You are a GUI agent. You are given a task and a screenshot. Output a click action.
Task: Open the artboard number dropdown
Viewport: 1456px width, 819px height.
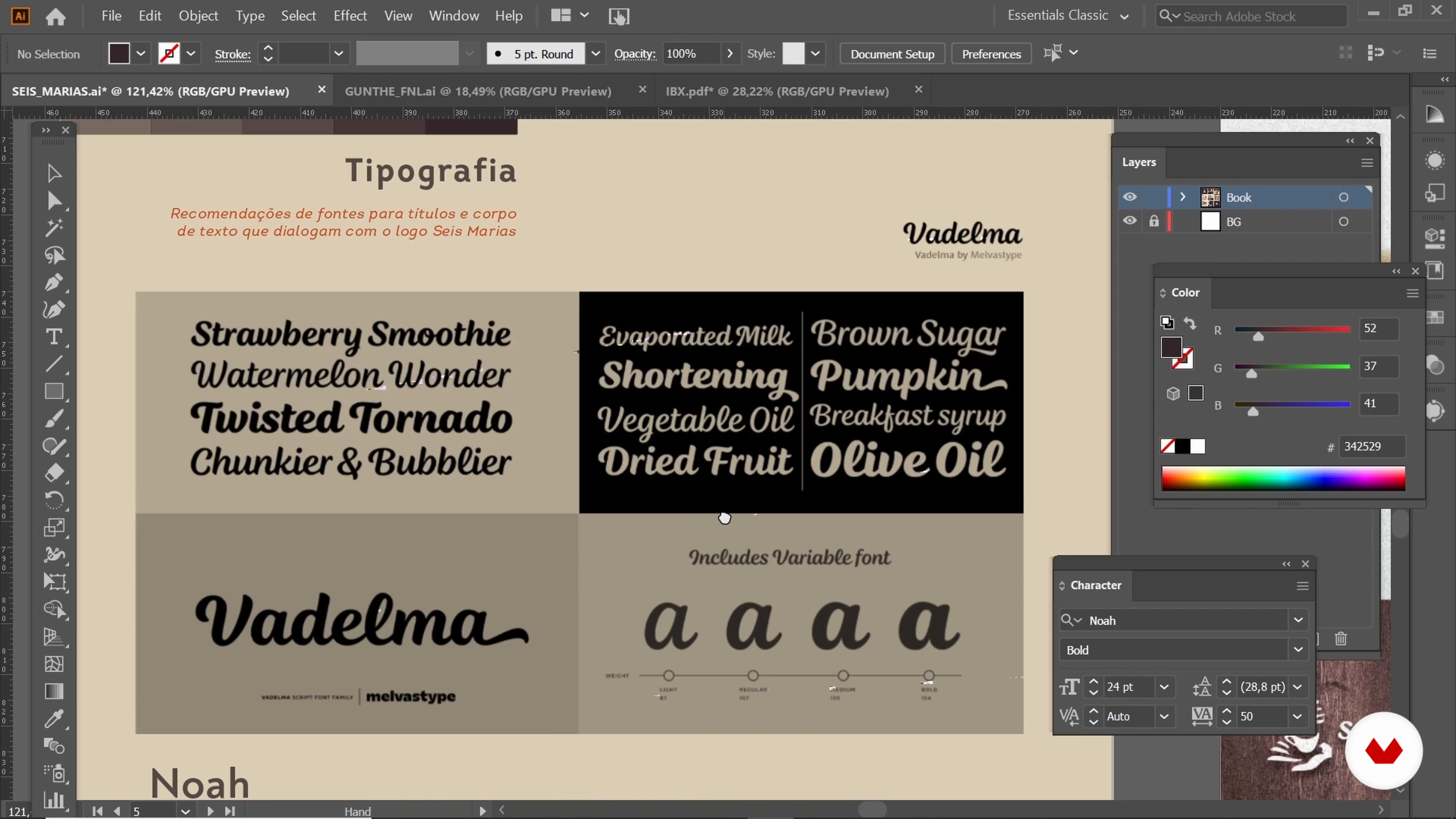pos(185,811)
